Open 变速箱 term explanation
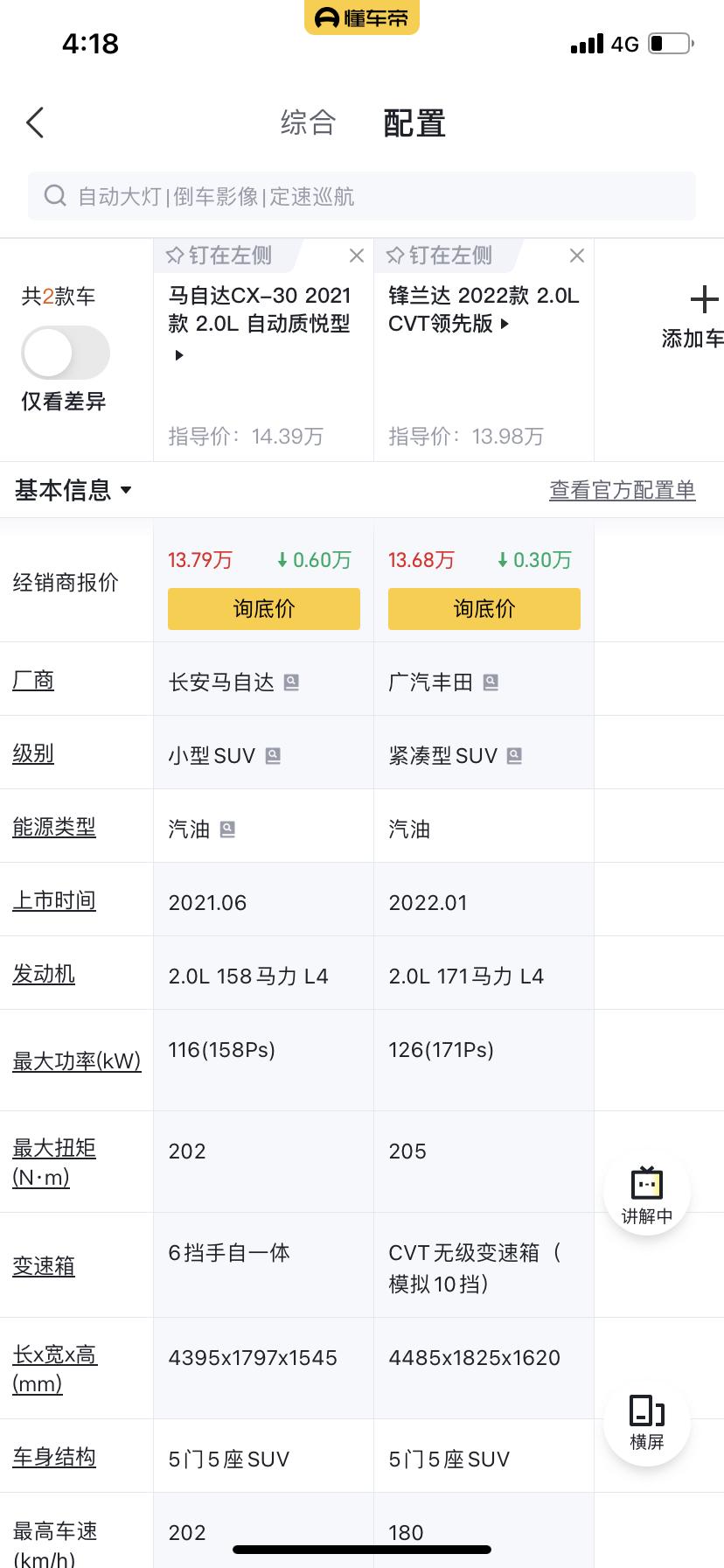 click(44, 1266)
